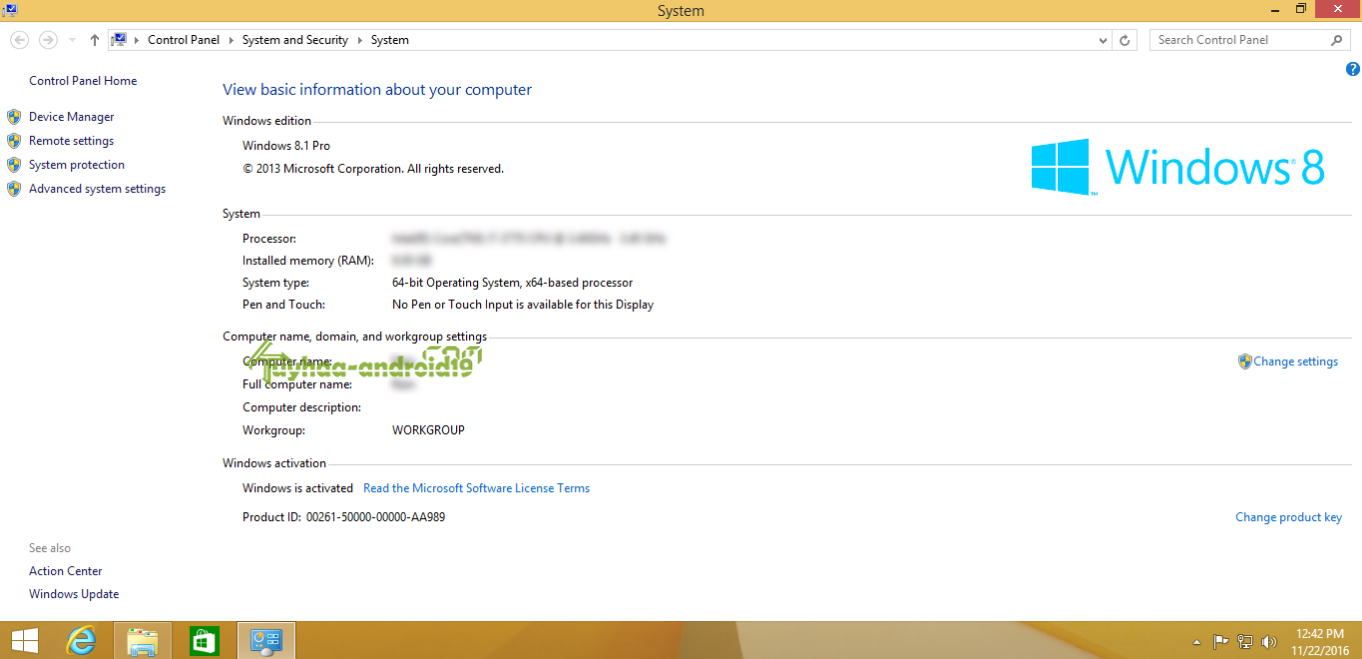Open File Explorer from the taskbar
Image resolution: width=1362 pixels, height=659 pixels.
[x=142, y=641]
